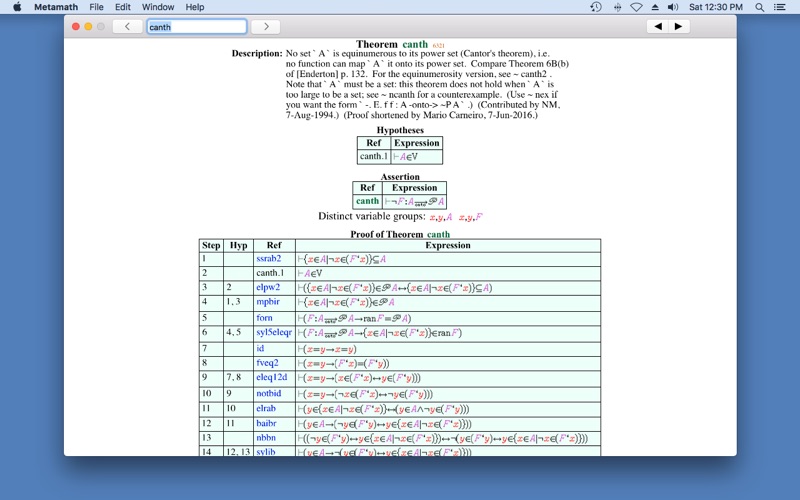Image resolution: width=800 pixels, height=500 pixels.
Task: Open the Help menu
Action: 194,7
